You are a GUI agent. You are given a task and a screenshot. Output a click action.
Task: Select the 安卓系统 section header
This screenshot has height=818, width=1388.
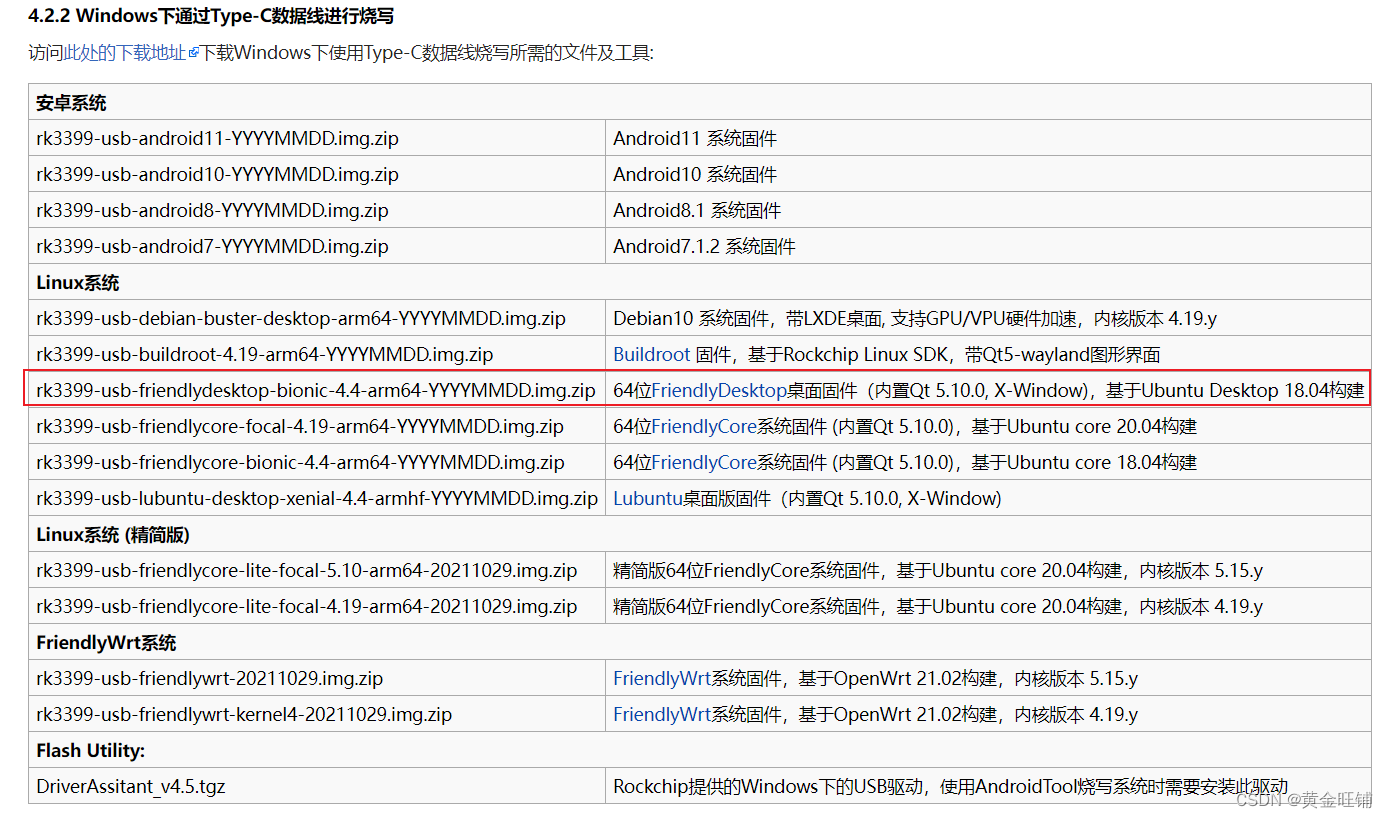click(71, 102)
